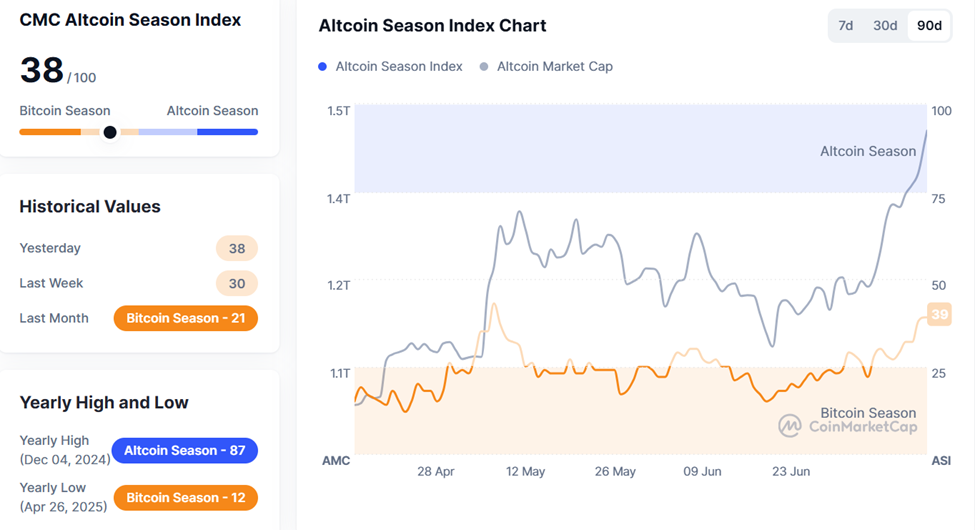Click the Yearly High Altcoin Season 87 badge
The image size is (975, 530).
184,450
